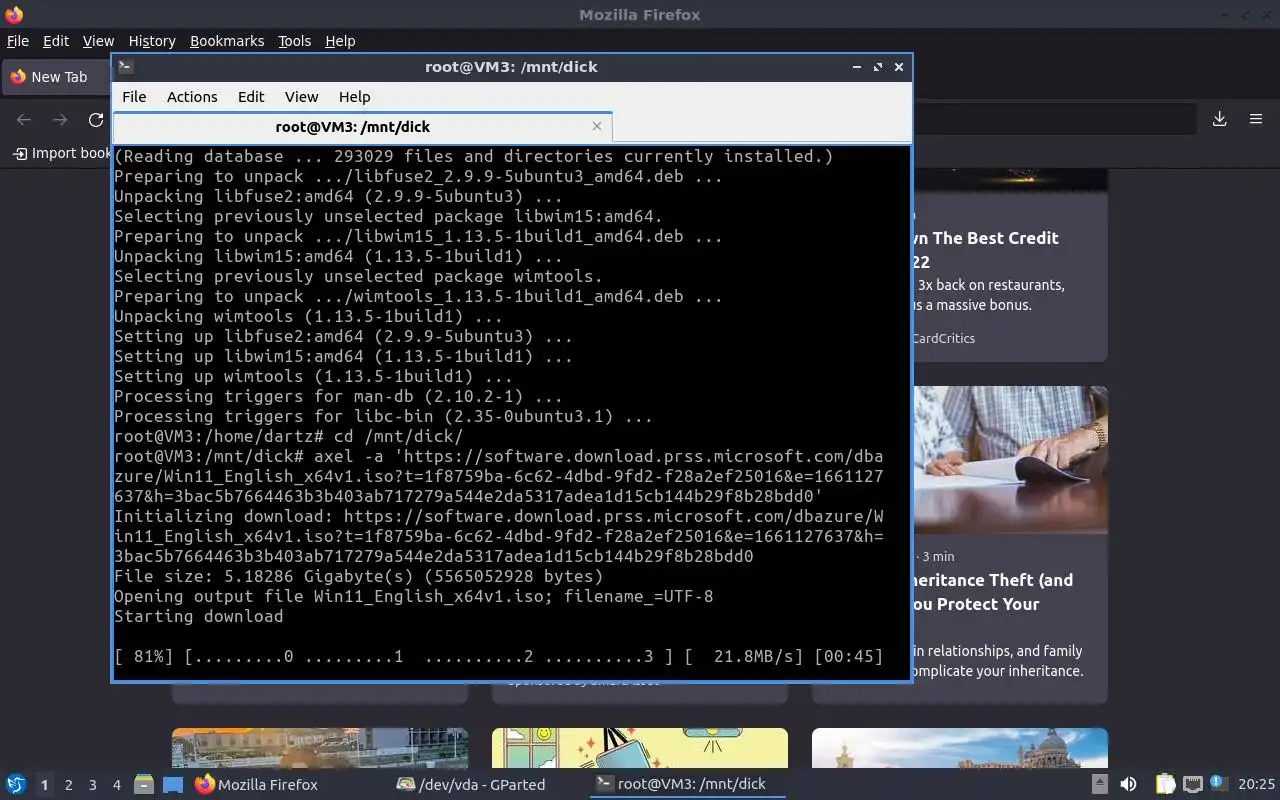Switch to workspace 1
Image resolution: width=1280 pixels, height=800 pixels.
[44, 785]
